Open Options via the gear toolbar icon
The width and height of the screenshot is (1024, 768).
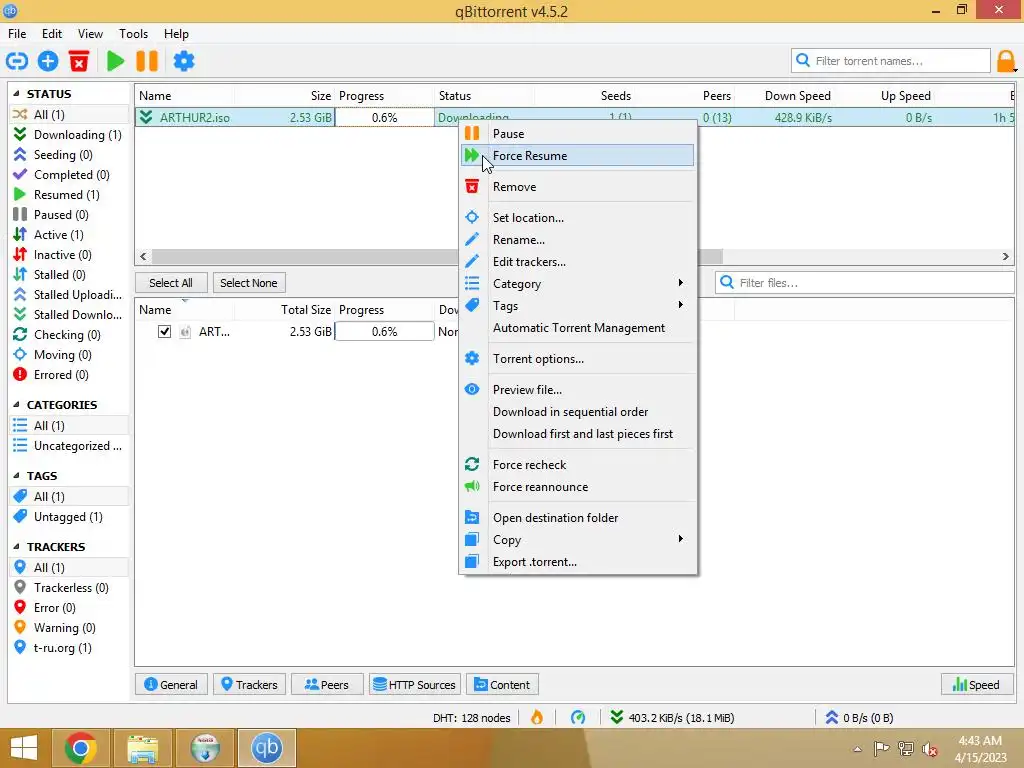click(184, 61)
